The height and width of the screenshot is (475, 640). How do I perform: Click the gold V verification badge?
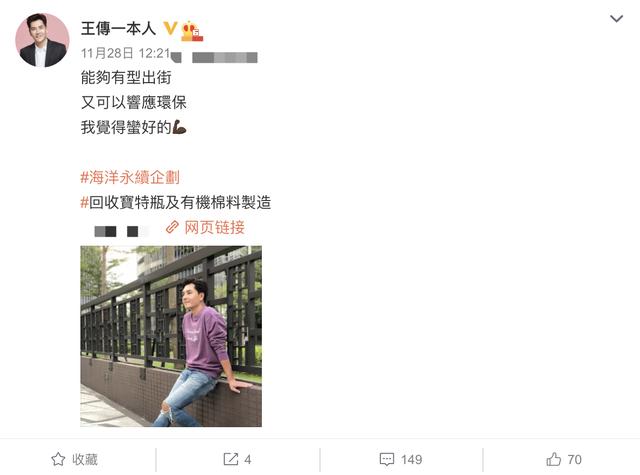[170, 29]
